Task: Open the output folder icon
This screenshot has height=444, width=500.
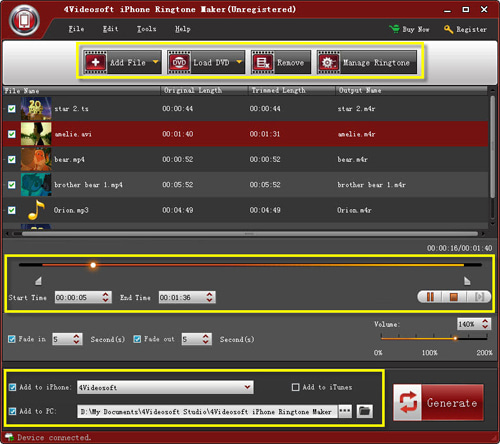Action: 364,411
